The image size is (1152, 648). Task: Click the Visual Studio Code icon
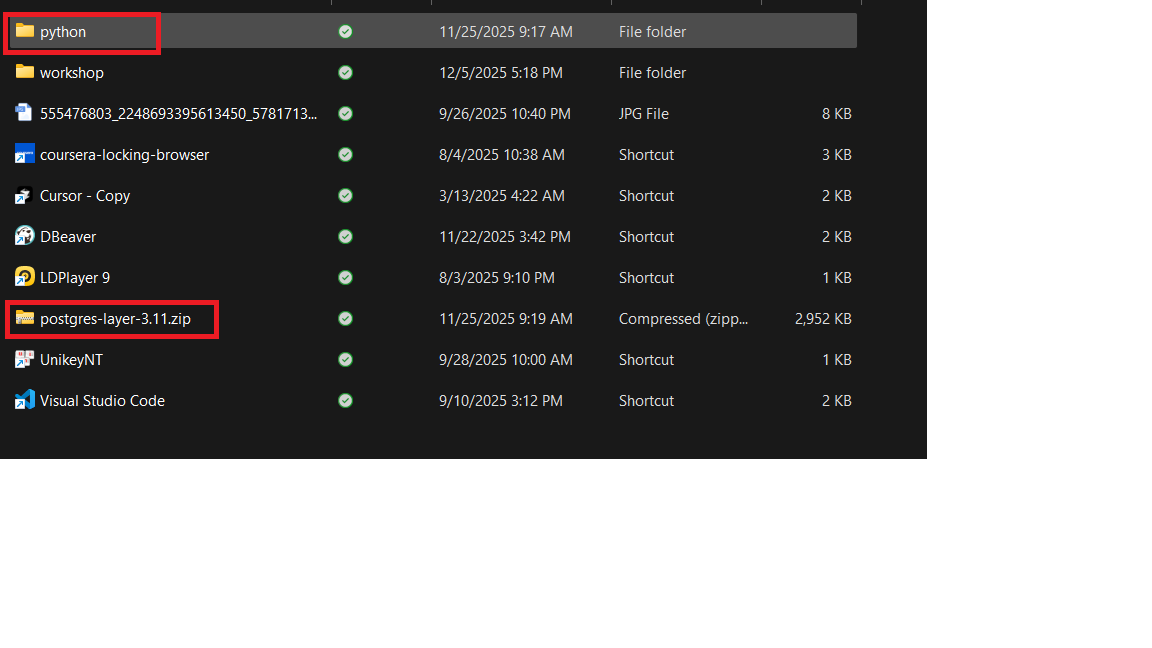click(x=25, y=400)
